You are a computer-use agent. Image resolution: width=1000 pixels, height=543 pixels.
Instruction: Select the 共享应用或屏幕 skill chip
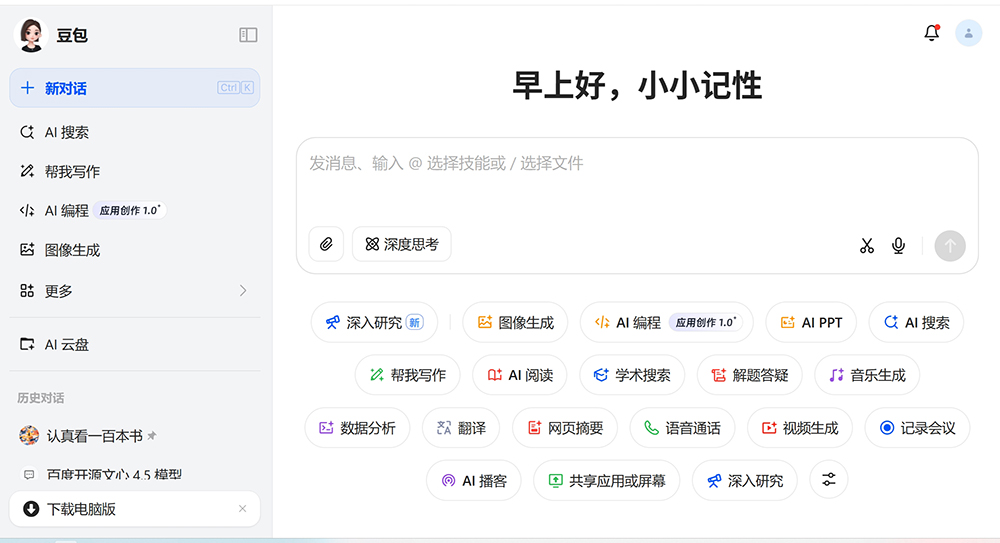607,480
